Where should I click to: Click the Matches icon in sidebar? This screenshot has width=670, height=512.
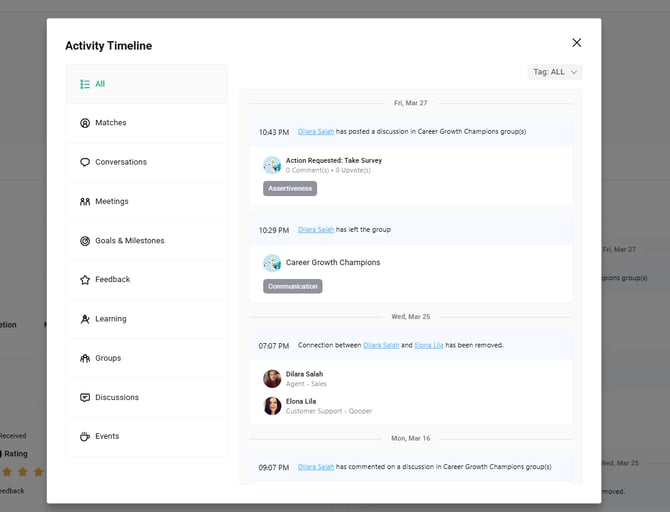[85, 123]
